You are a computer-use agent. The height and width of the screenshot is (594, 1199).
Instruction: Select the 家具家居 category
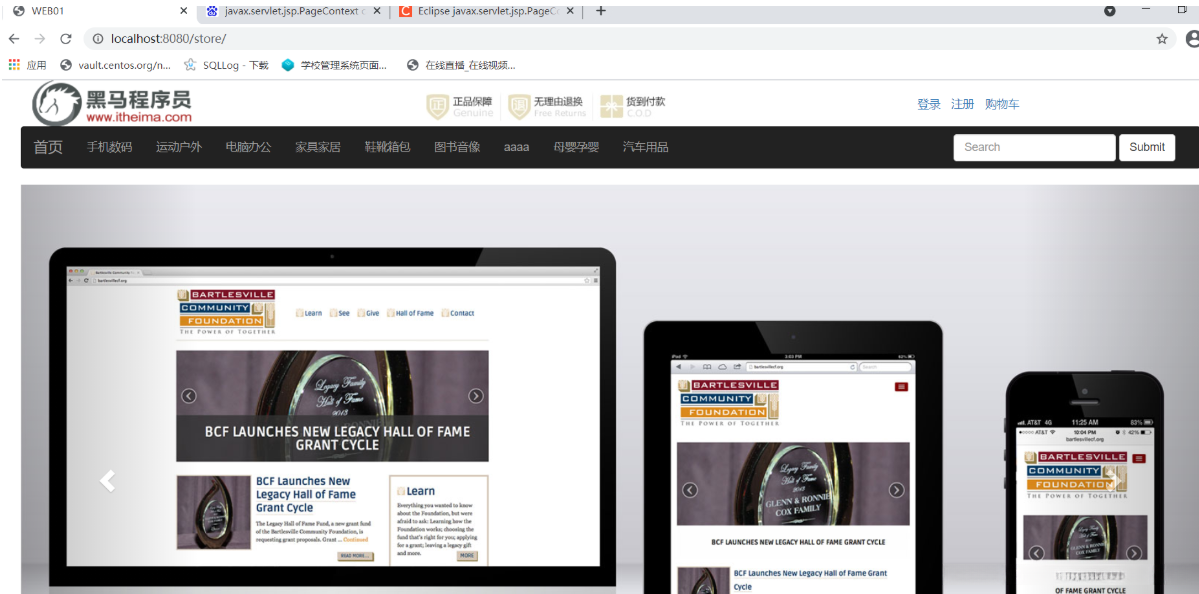point(318,147)
